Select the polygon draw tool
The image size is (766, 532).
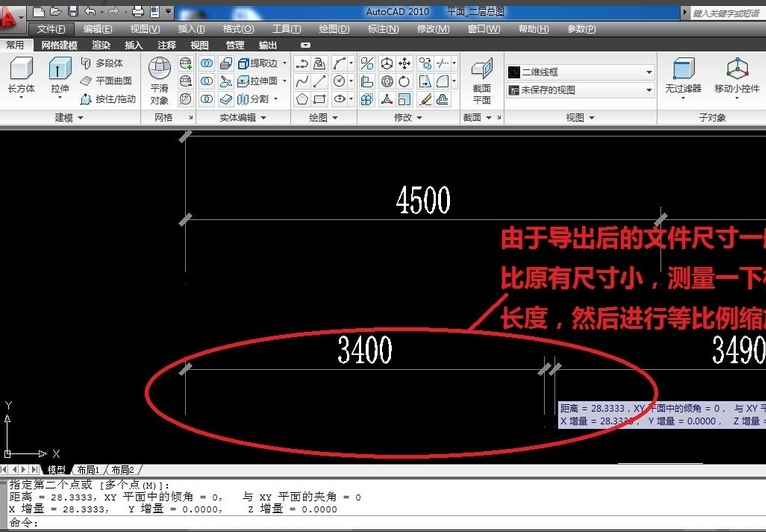click(x=302, y=99)
